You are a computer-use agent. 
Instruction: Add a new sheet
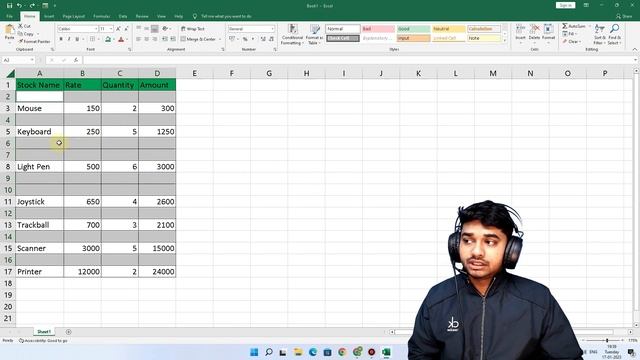(69, 332)
